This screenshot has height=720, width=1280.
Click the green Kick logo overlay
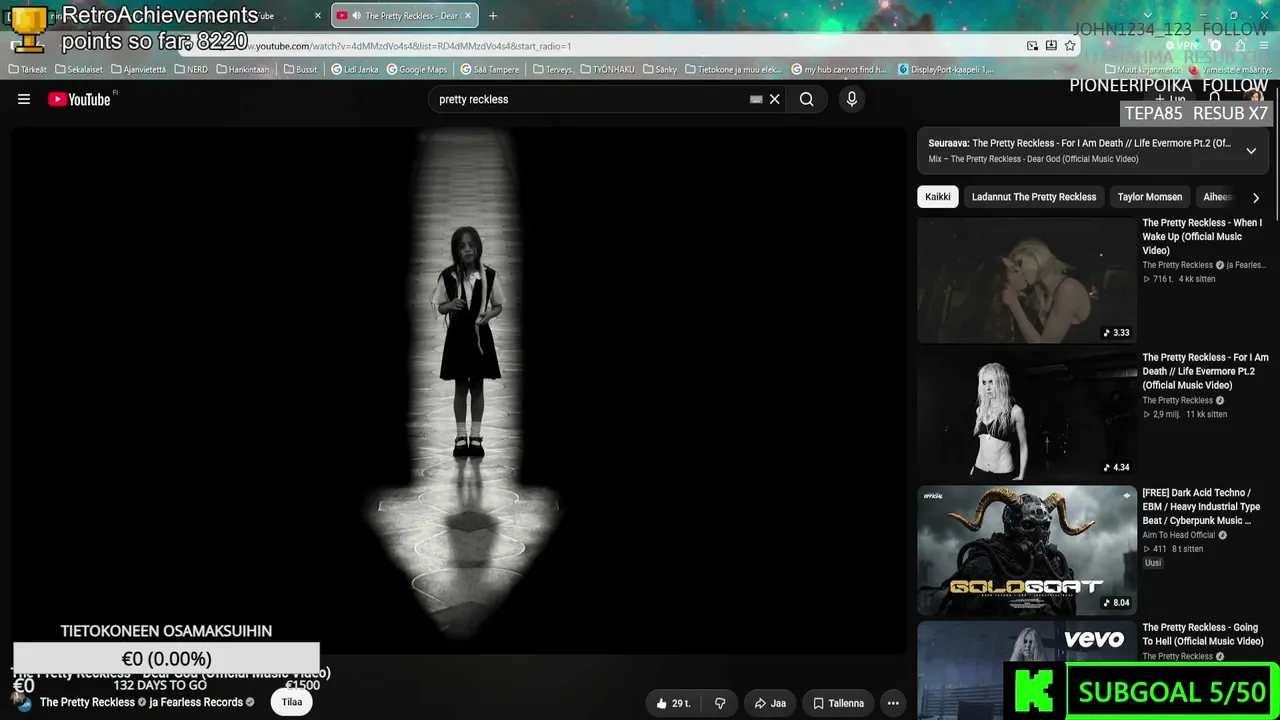pyautogui.click(x=1034, y=690)
